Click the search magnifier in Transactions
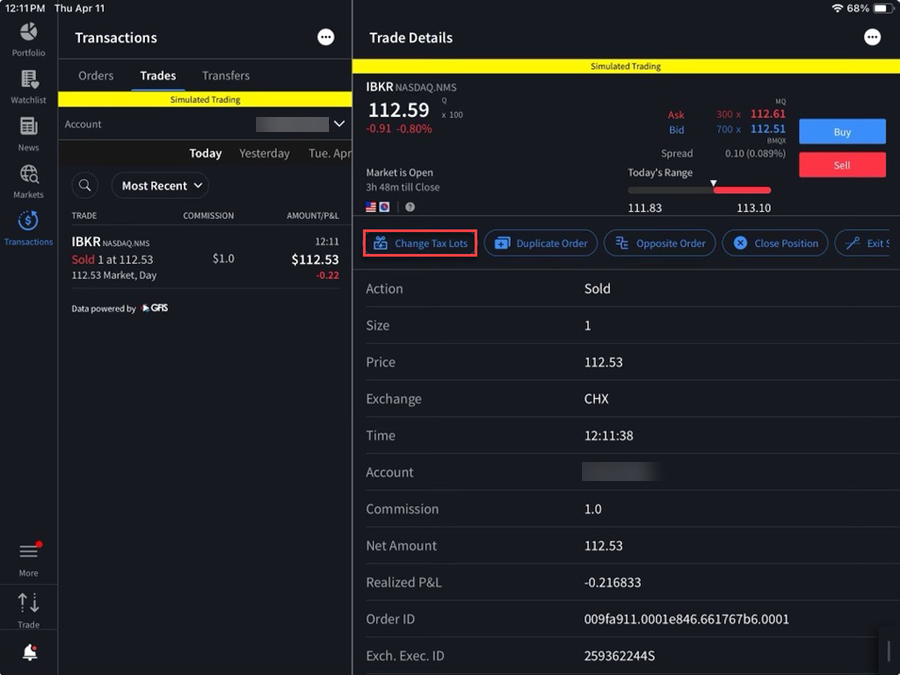Image resolution: width=900 pixels, height=675 pixels. click(x=86, y=185)
